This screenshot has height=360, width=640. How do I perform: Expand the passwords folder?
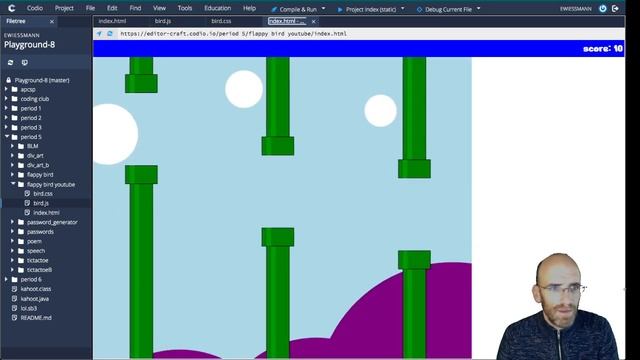tap(12, 231)
